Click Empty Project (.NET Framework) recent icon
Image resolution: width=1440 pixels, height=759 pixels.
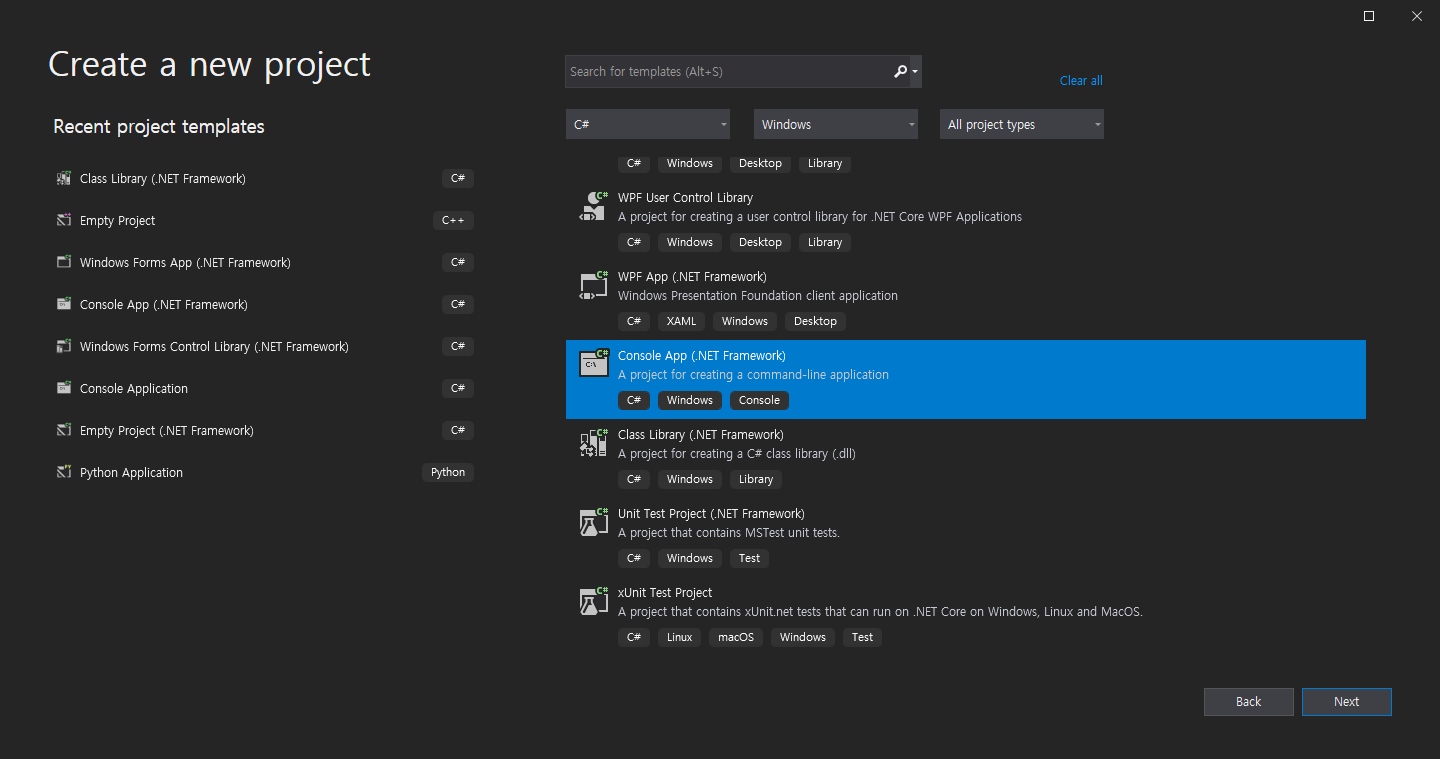point(64,430)
